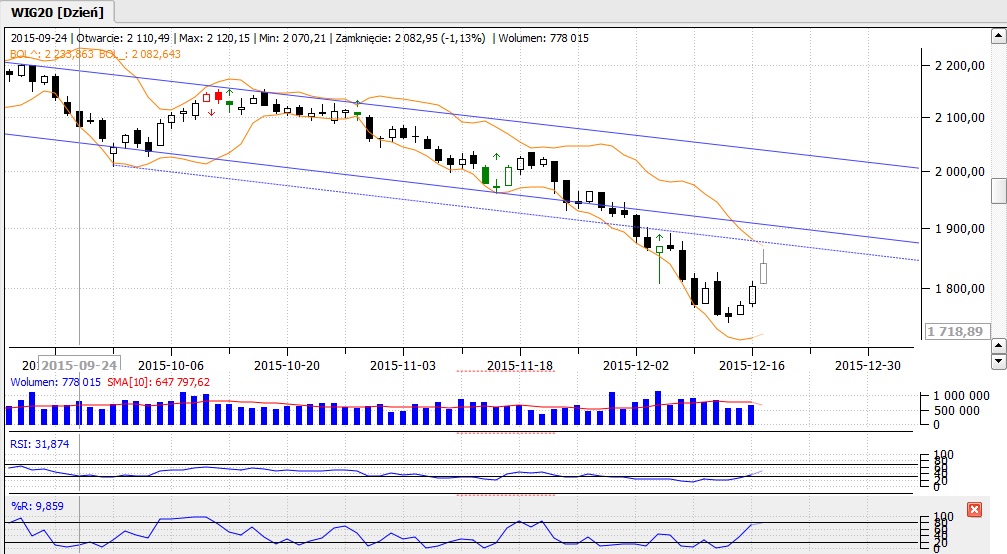Click the Min: 2 070,21 value
This screenshot has height=554, width=1007.
pyautogui.click(x=293, y=38)
